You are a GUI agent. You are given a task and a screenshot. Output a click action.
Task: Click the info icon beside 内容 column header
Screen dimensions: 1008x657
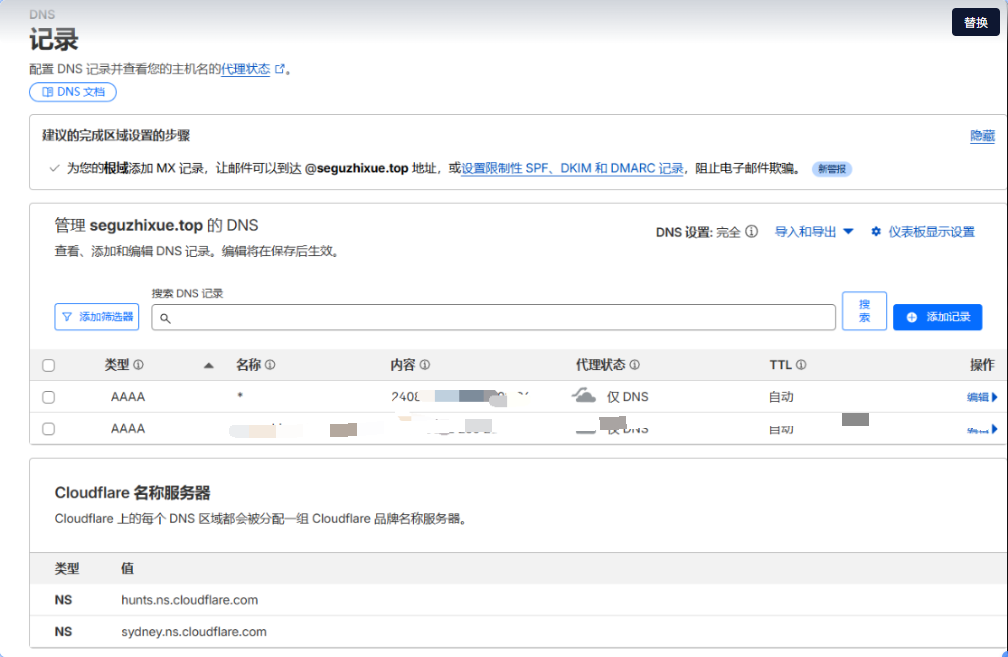pos(425,366)
